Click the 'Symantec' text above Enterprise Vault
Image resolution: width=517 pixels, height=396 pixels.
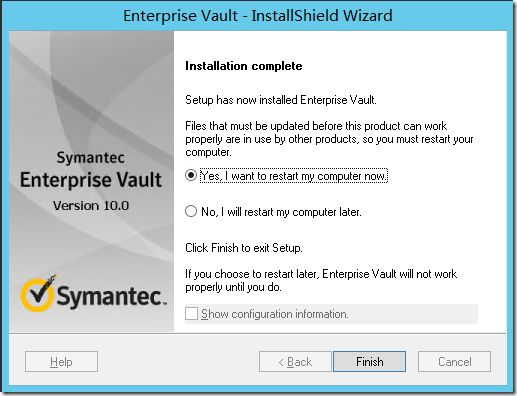point(91,158)
